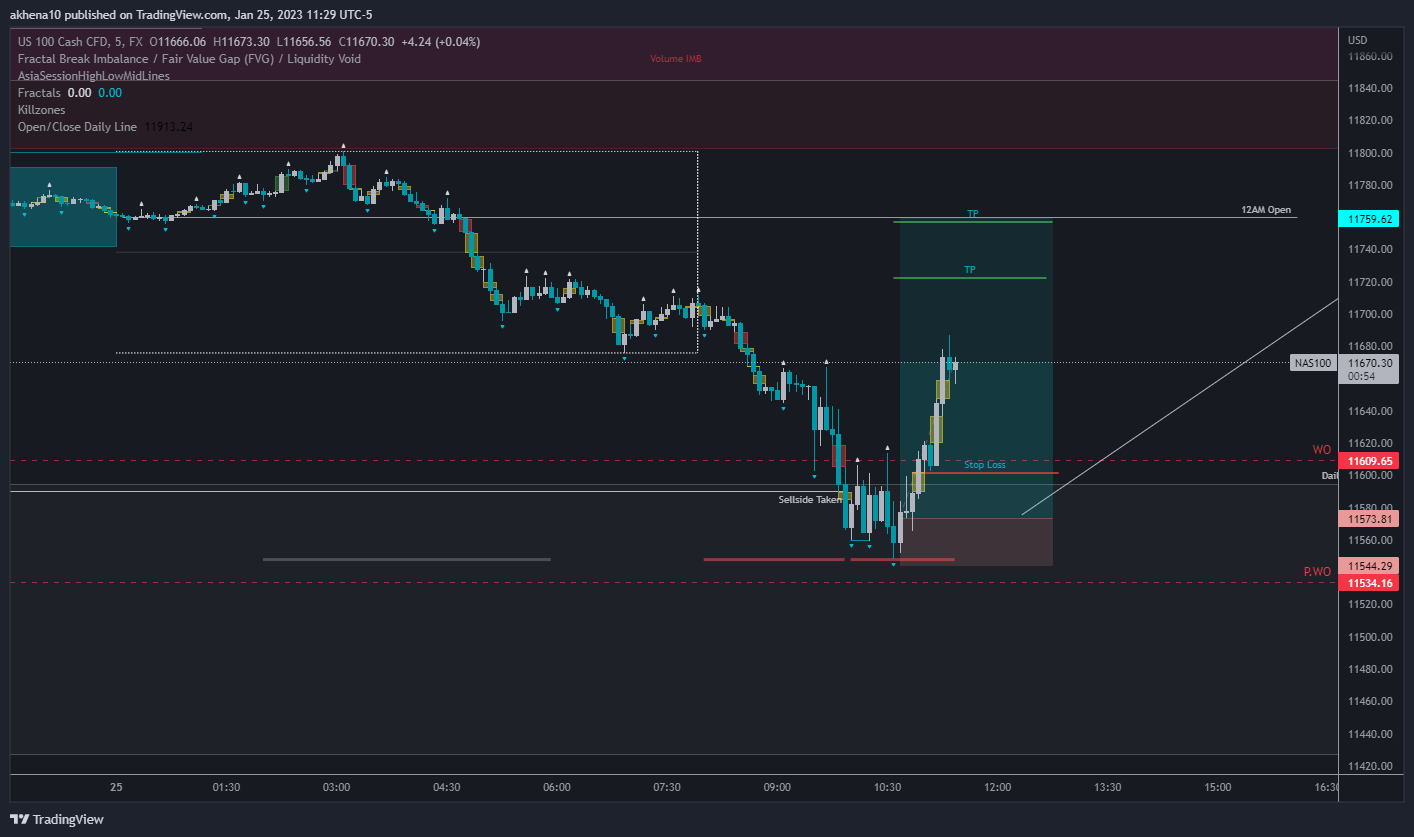Click the 15:00 time axis label

(x=1218, y=787)
